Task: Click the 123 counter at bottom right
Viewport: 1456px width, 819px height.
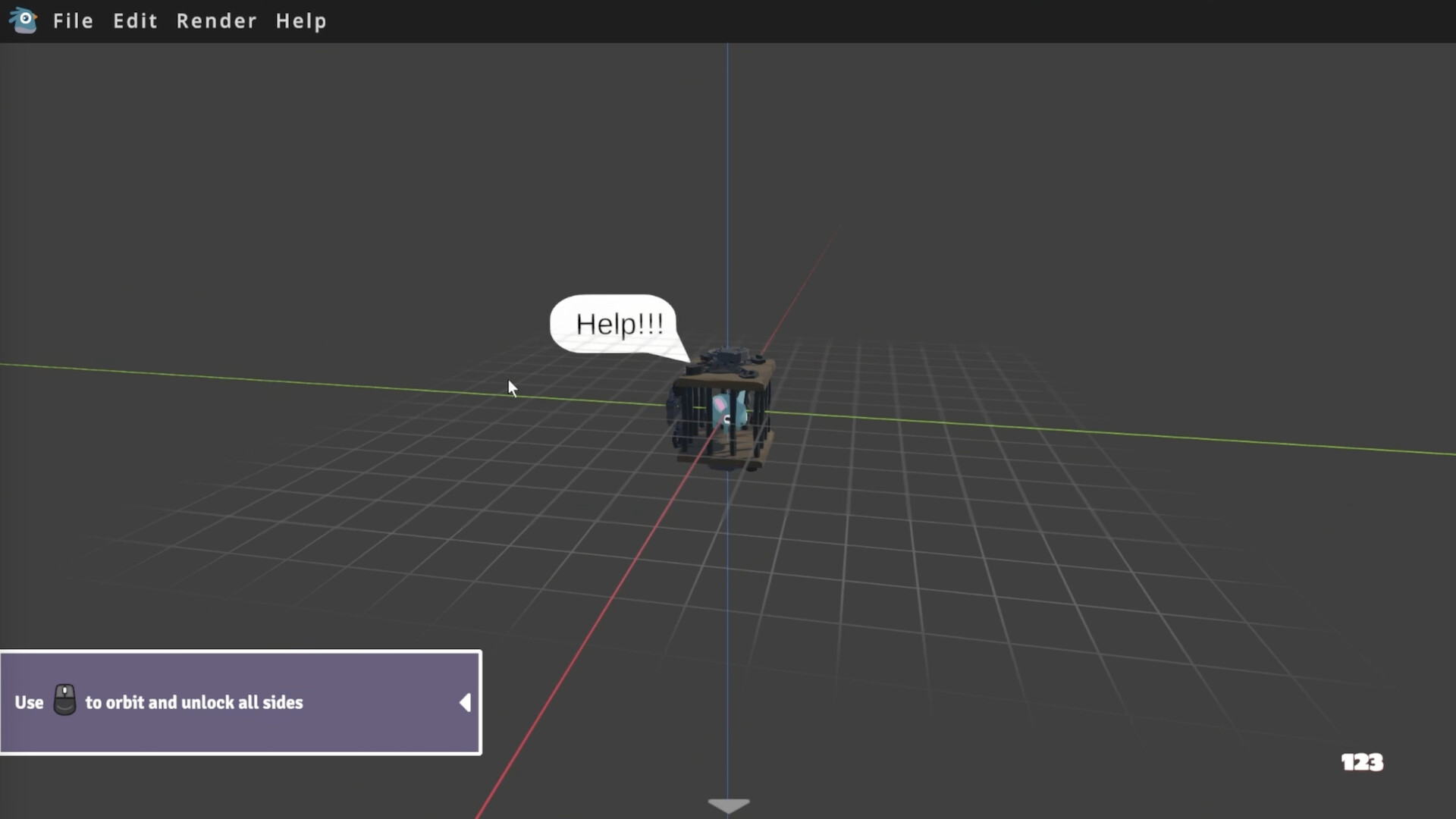Action: click(1361, 762)
